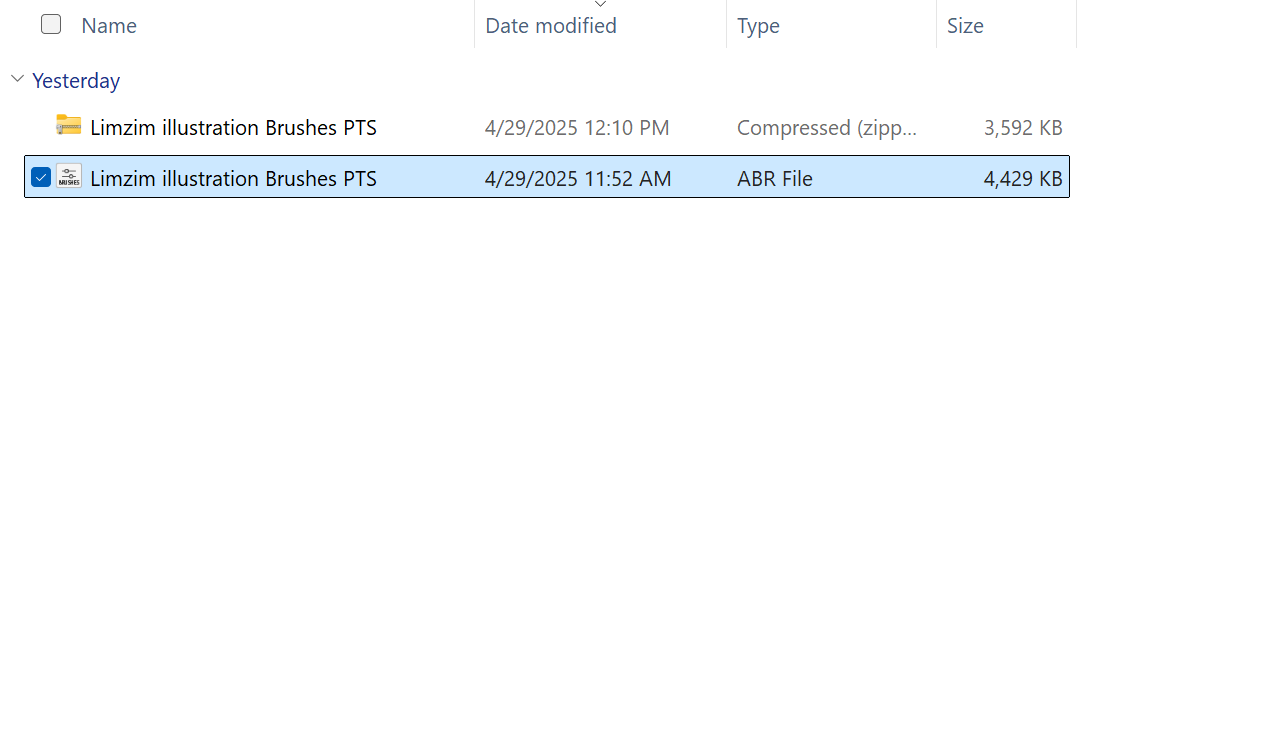Select the compressed Limzim illustration Brushes PTS name
Screen dimensions: 1270x750
pos(233,127)
